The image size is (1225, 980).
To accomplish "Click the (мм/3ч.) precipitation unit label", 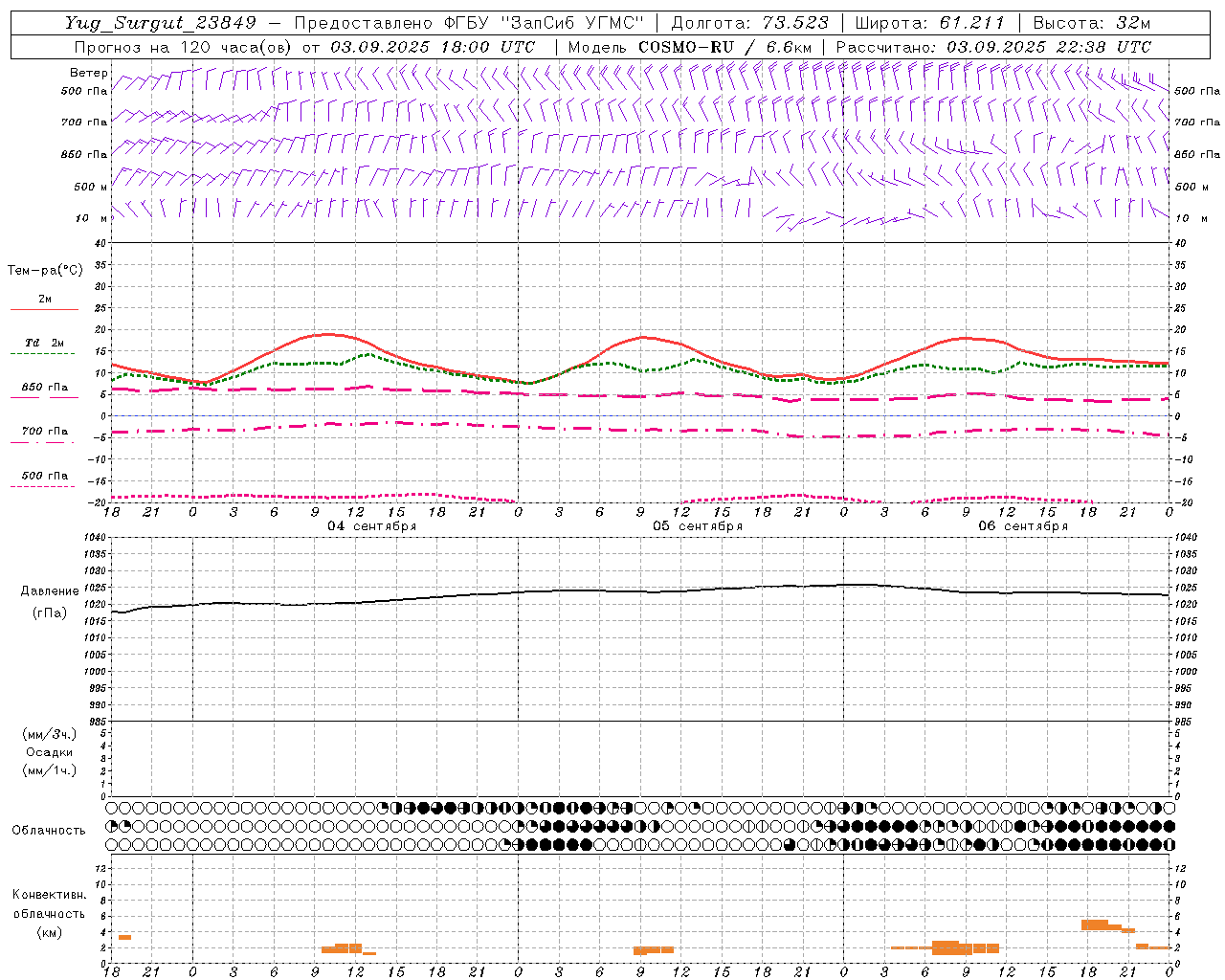I will (x=50, y=734).
